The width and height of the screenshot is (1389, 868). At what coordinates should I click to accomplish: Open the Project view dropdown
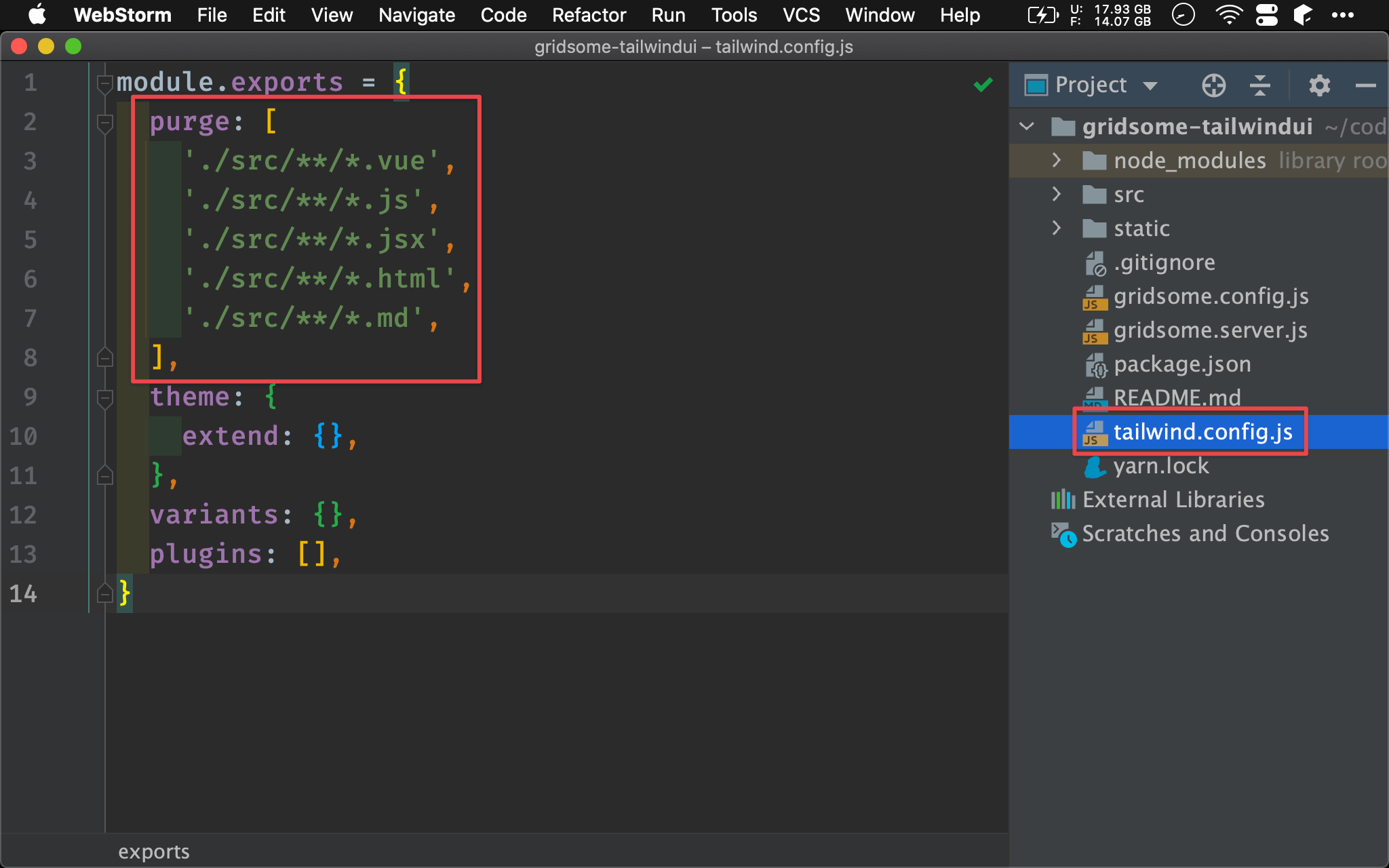click(1150, 86)
